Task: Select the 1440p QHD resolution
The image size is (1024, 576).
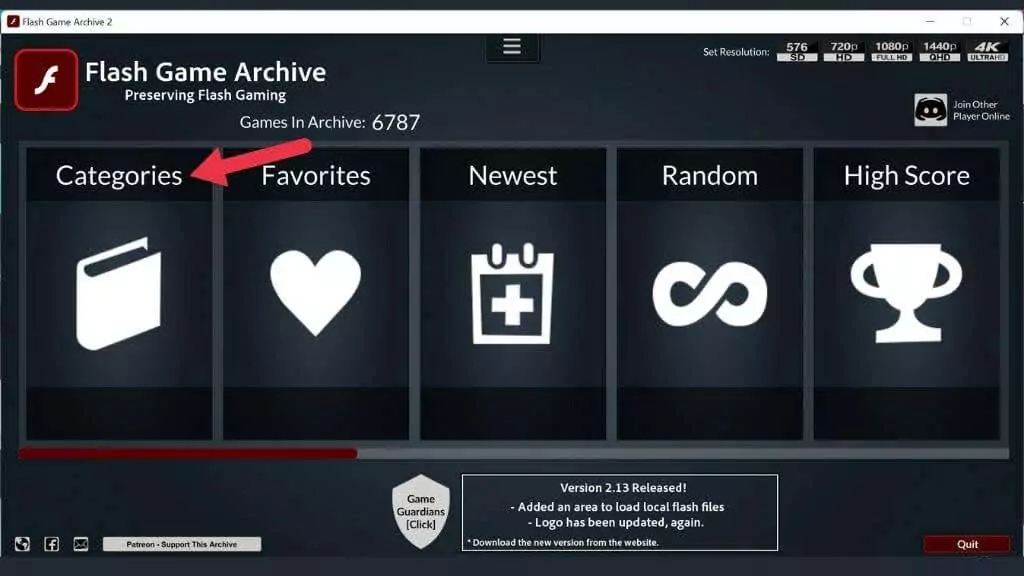Action: click(940, 52)
